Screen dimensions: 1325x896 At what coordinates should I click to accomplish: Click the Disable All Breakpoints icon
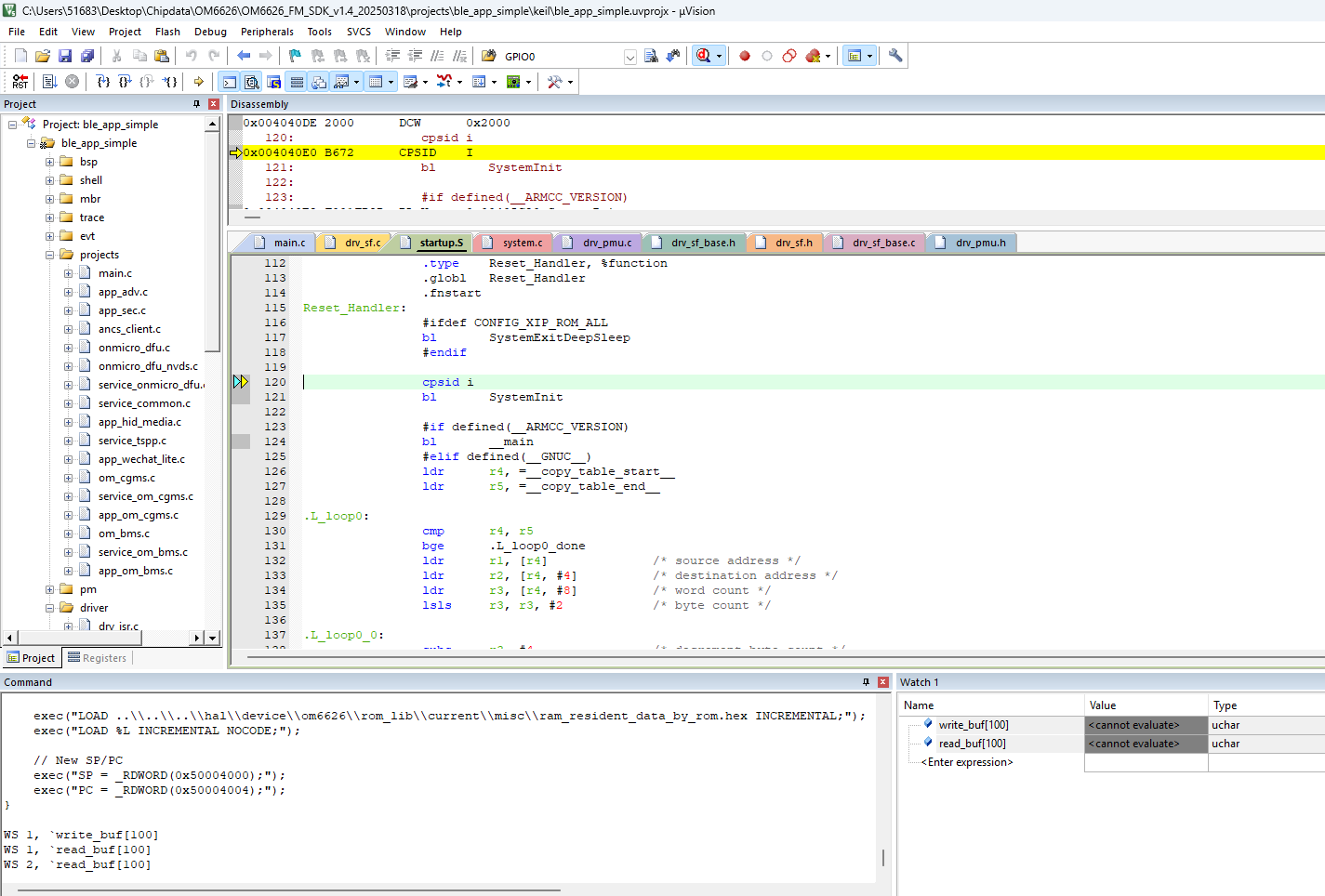[789, 56]
